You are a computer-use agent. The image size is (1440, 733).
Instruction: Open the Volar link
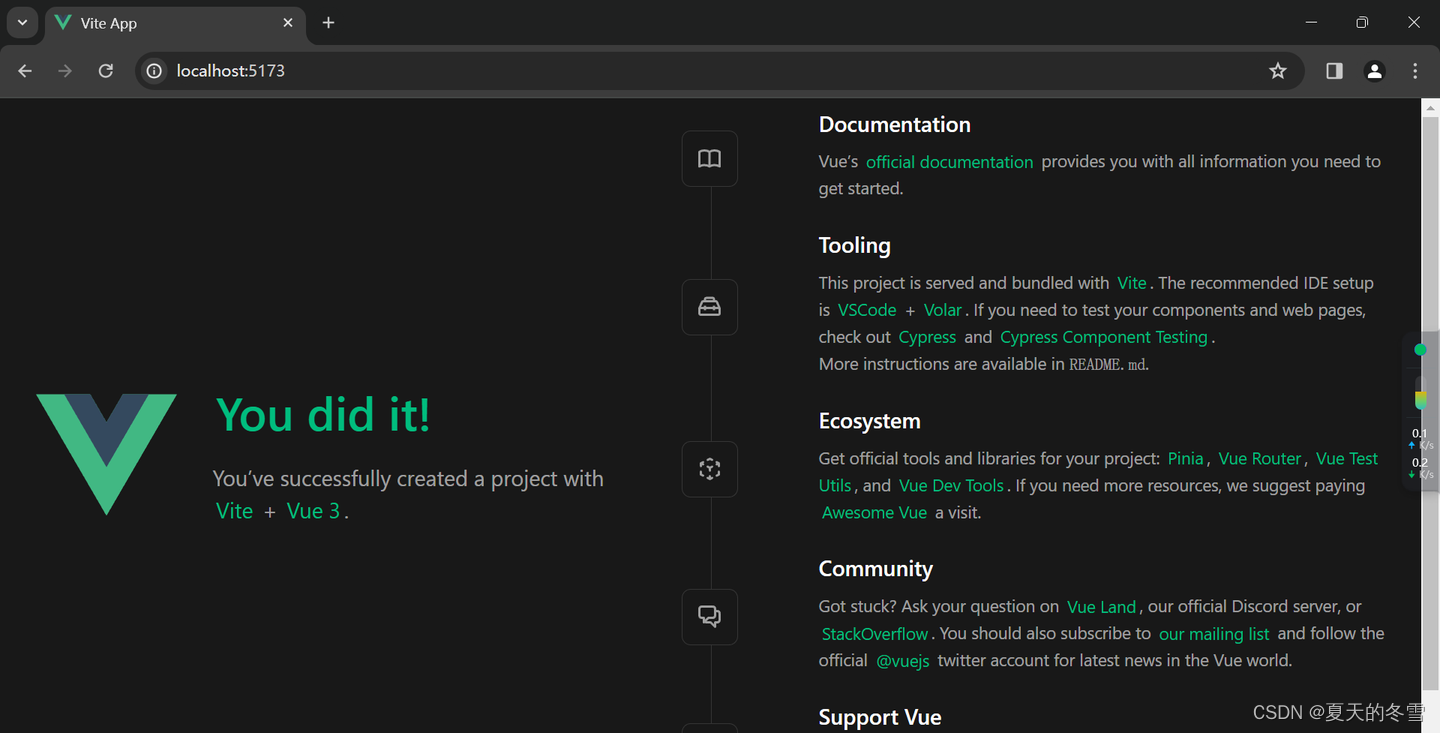tap(943, 310)
